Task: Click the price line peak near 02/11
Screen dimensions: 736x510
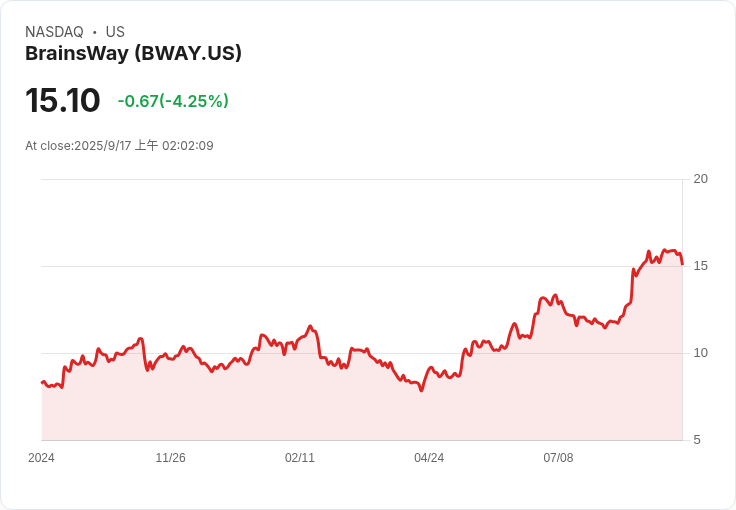Action: [310, 326]
